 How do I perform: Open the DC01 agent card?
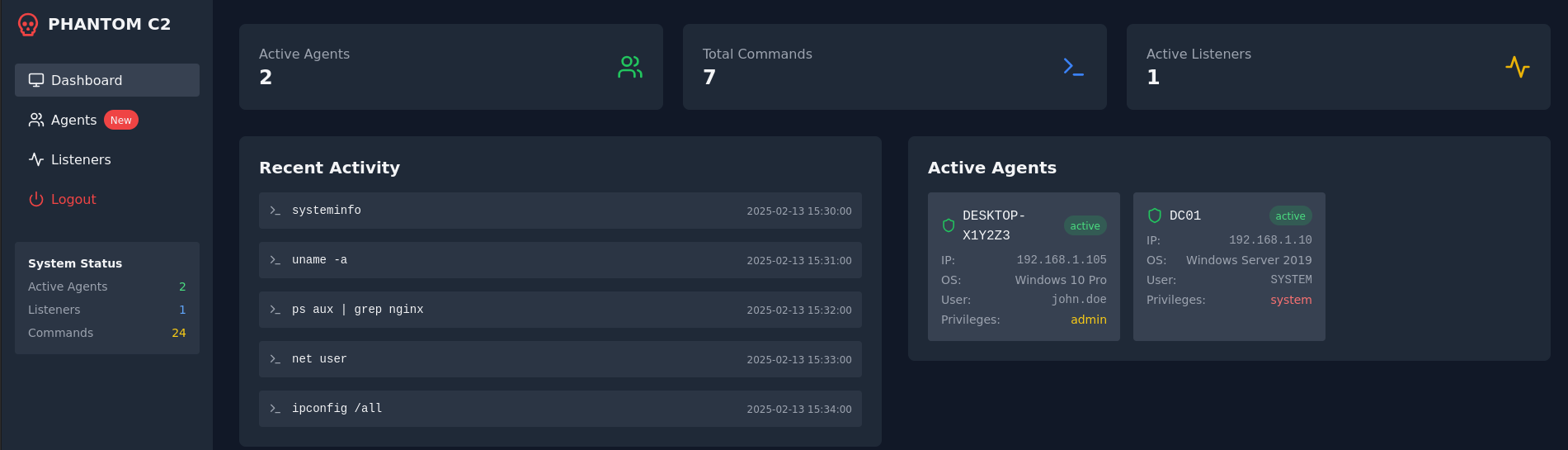(x=1229, y=267)
